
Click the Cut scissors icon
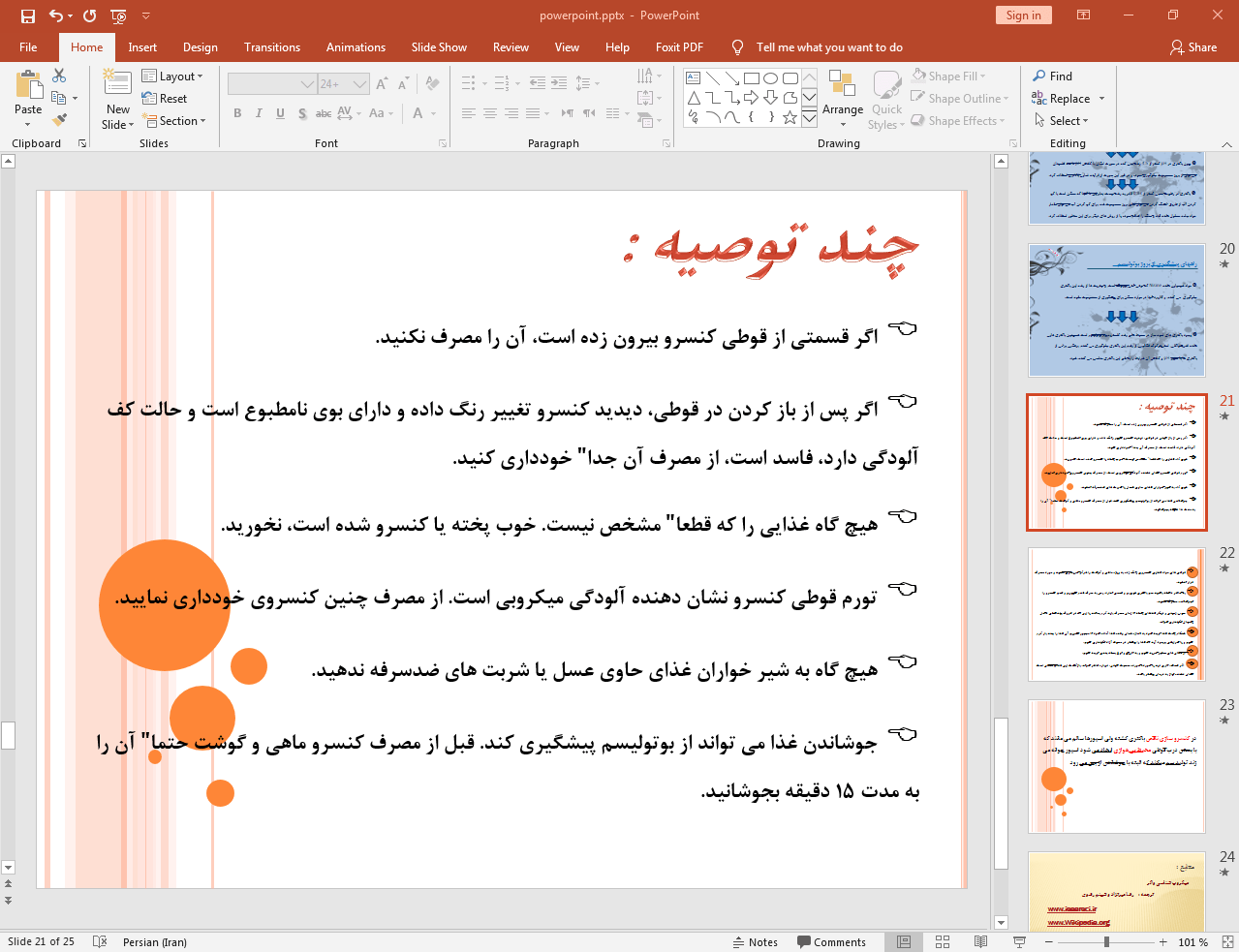point(59,76)
